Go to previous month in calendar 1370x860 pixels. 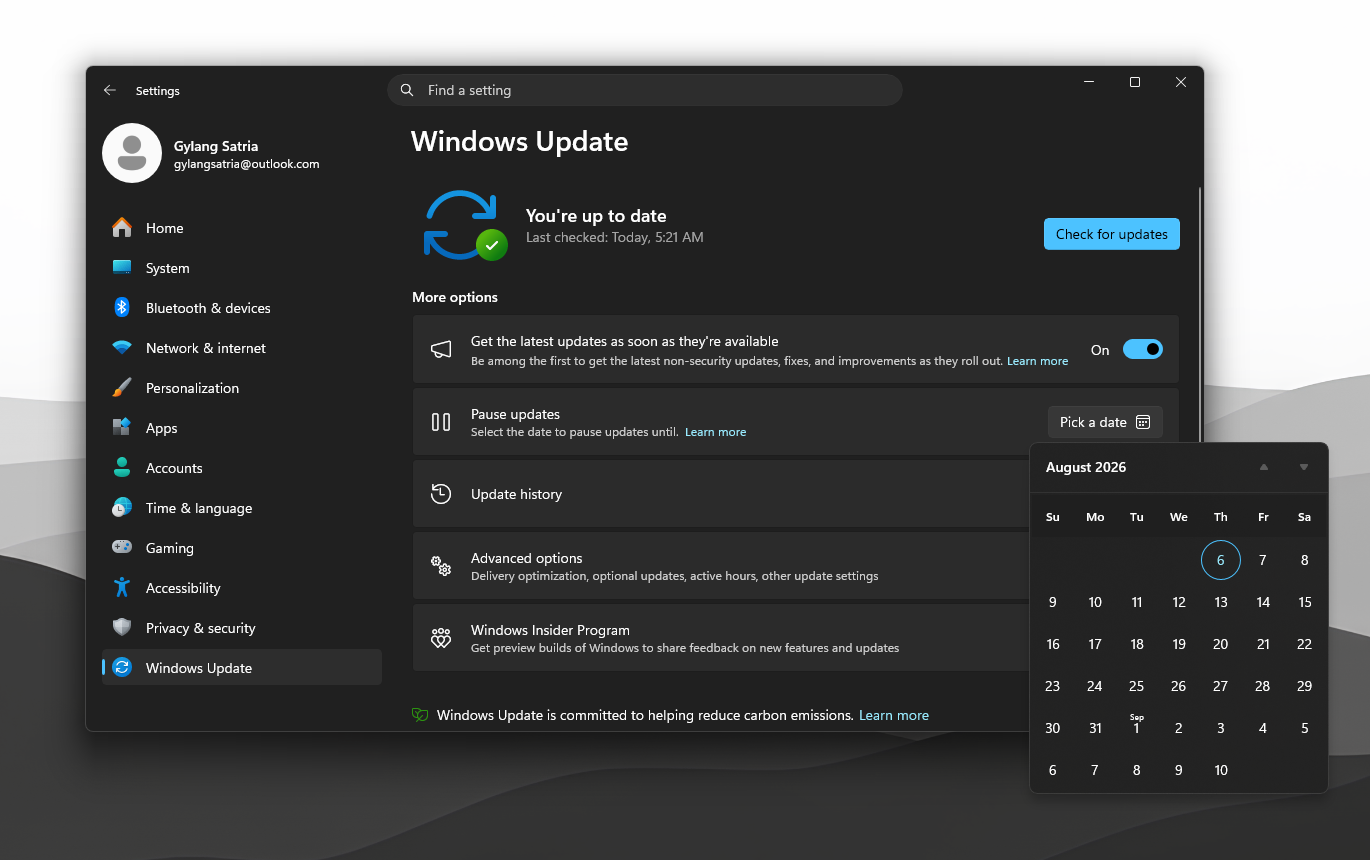click(1264, 467)
